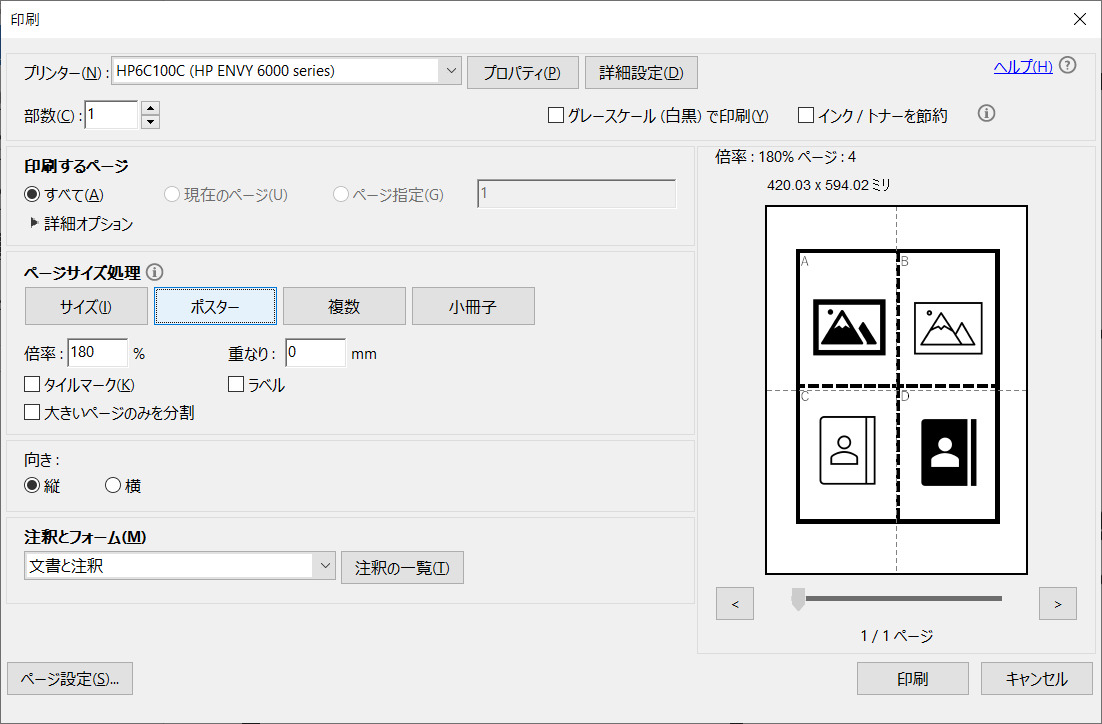Expand 詳細オプション disclosure triangle
The width and height of the screenshot is (1102, 724).
(35, 224)
